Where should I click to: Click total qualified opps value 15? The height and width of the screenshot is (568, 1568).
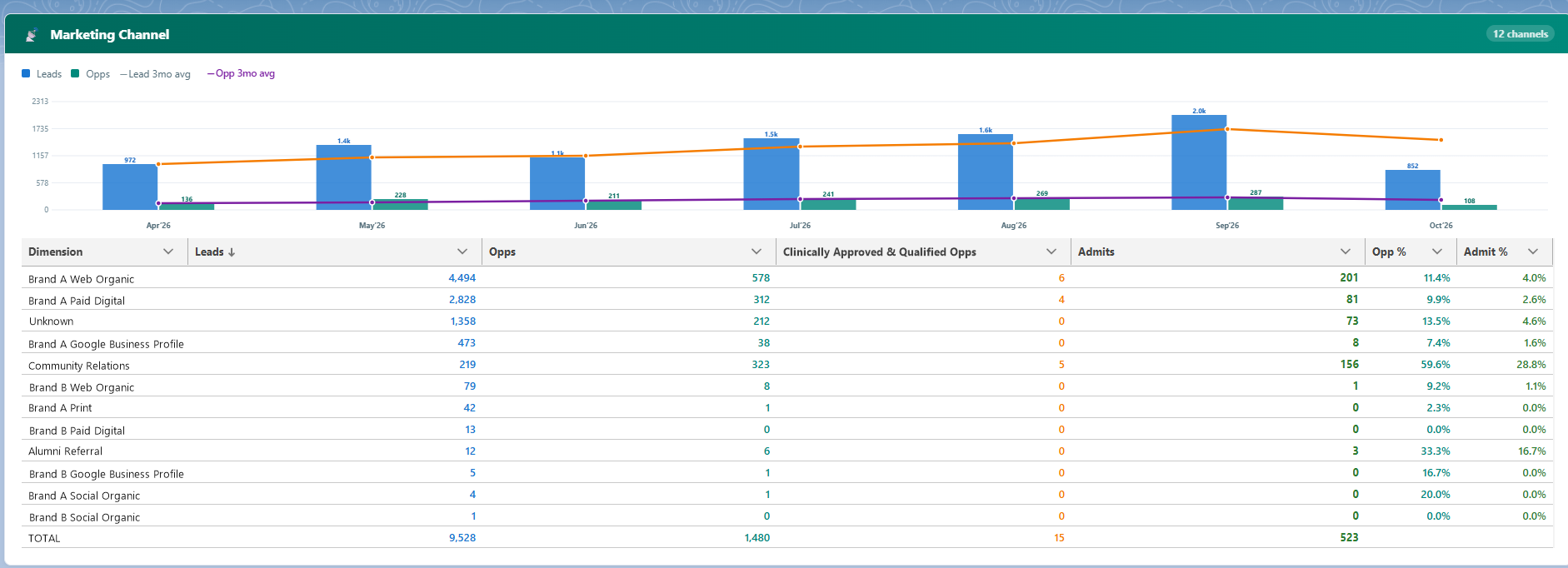[x=1059, y=538]
